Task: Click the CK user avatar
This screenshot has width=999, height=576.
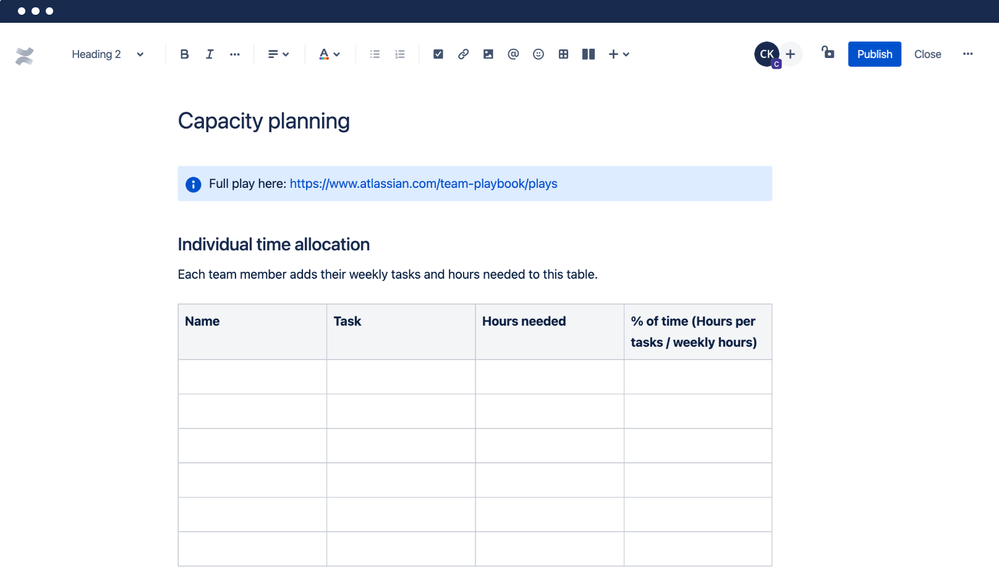Action: (765, 54)
